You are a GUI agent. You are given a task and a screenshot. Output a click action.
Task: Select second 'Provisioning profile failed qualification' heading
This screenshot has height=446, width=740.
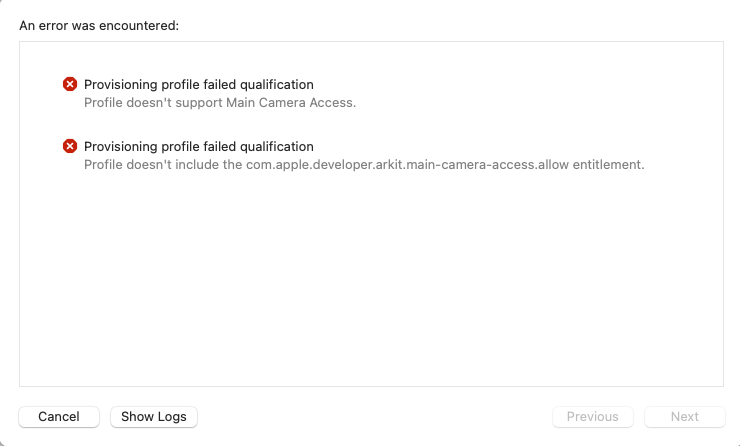point(199,146)
